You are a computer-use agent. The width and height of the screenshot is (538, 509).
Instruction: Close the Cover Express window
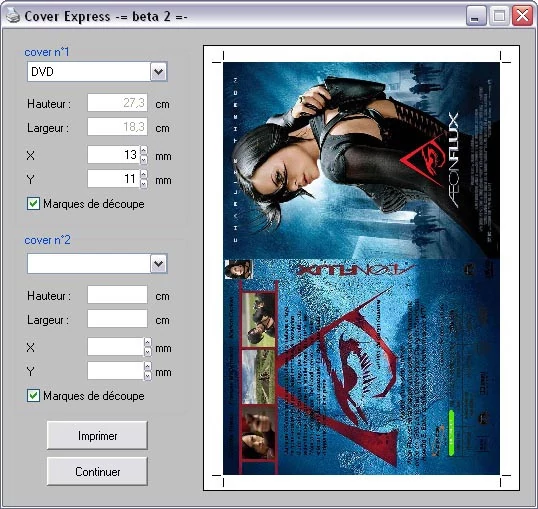click(522, 16)
